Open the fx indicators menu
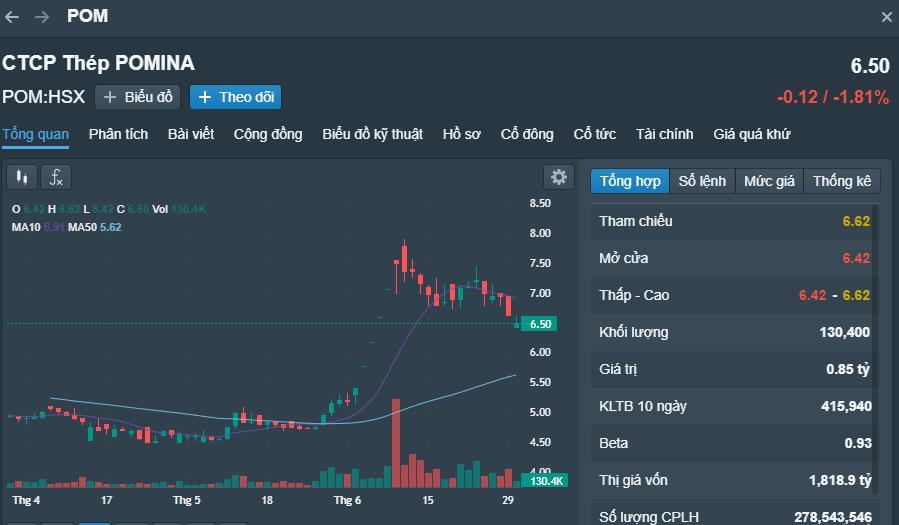Screen dimensions: 899x525 click(x=56, y=177)
